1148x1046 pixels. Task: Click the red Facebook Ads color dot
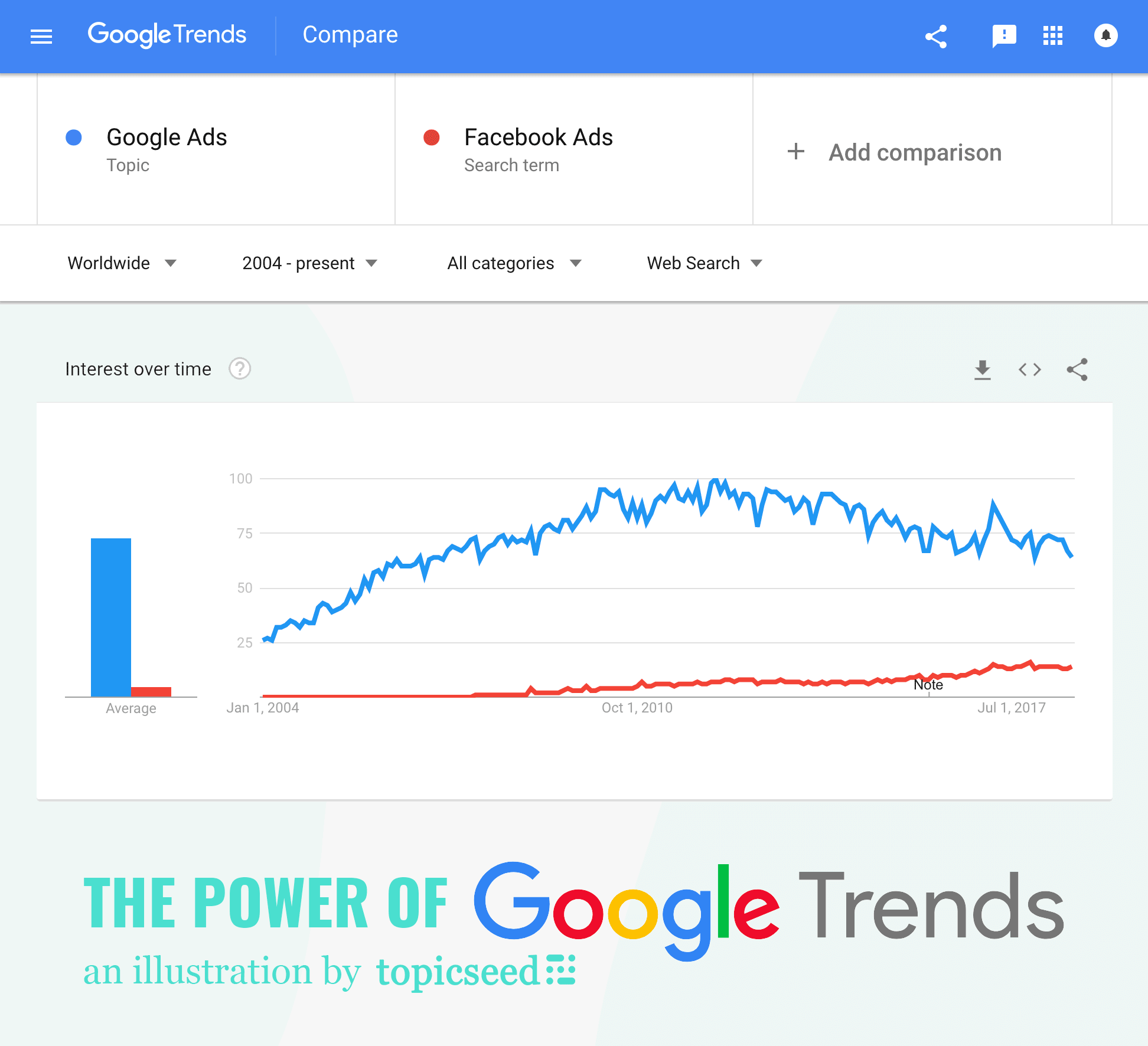click(x=432, y=137)
